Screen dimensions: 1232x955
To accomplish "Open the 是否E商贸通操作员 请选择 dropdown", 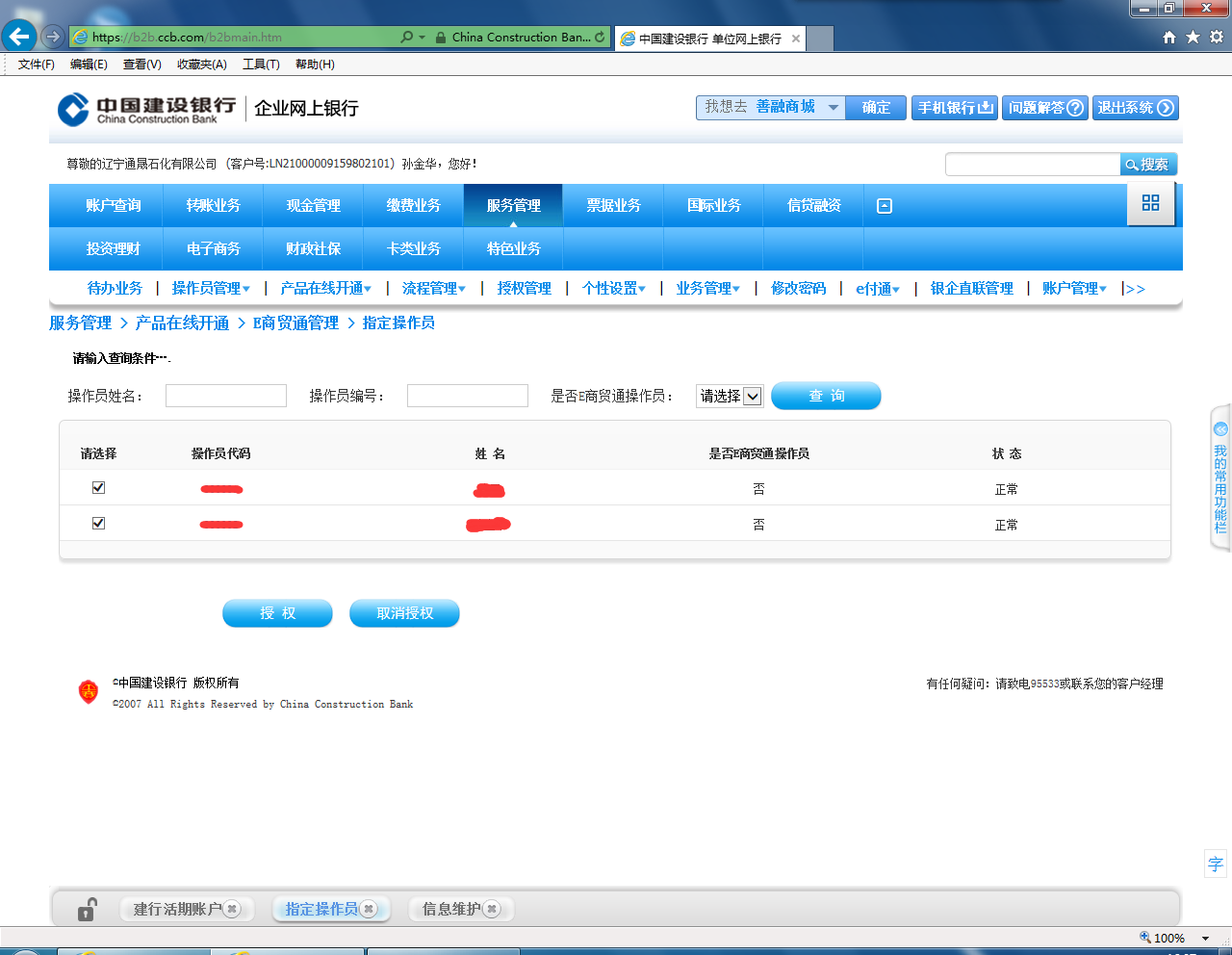I will tap(730, 396).
